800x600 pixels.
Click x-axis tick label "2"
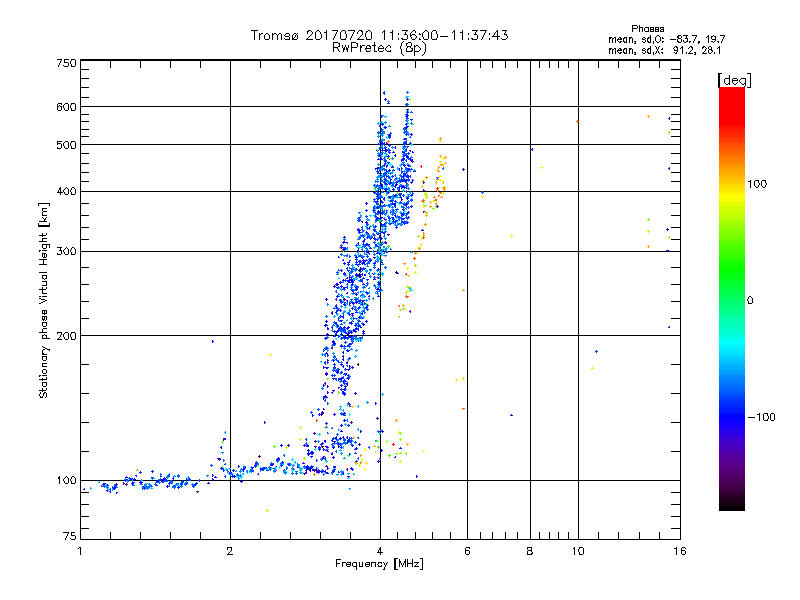(230, 551)
